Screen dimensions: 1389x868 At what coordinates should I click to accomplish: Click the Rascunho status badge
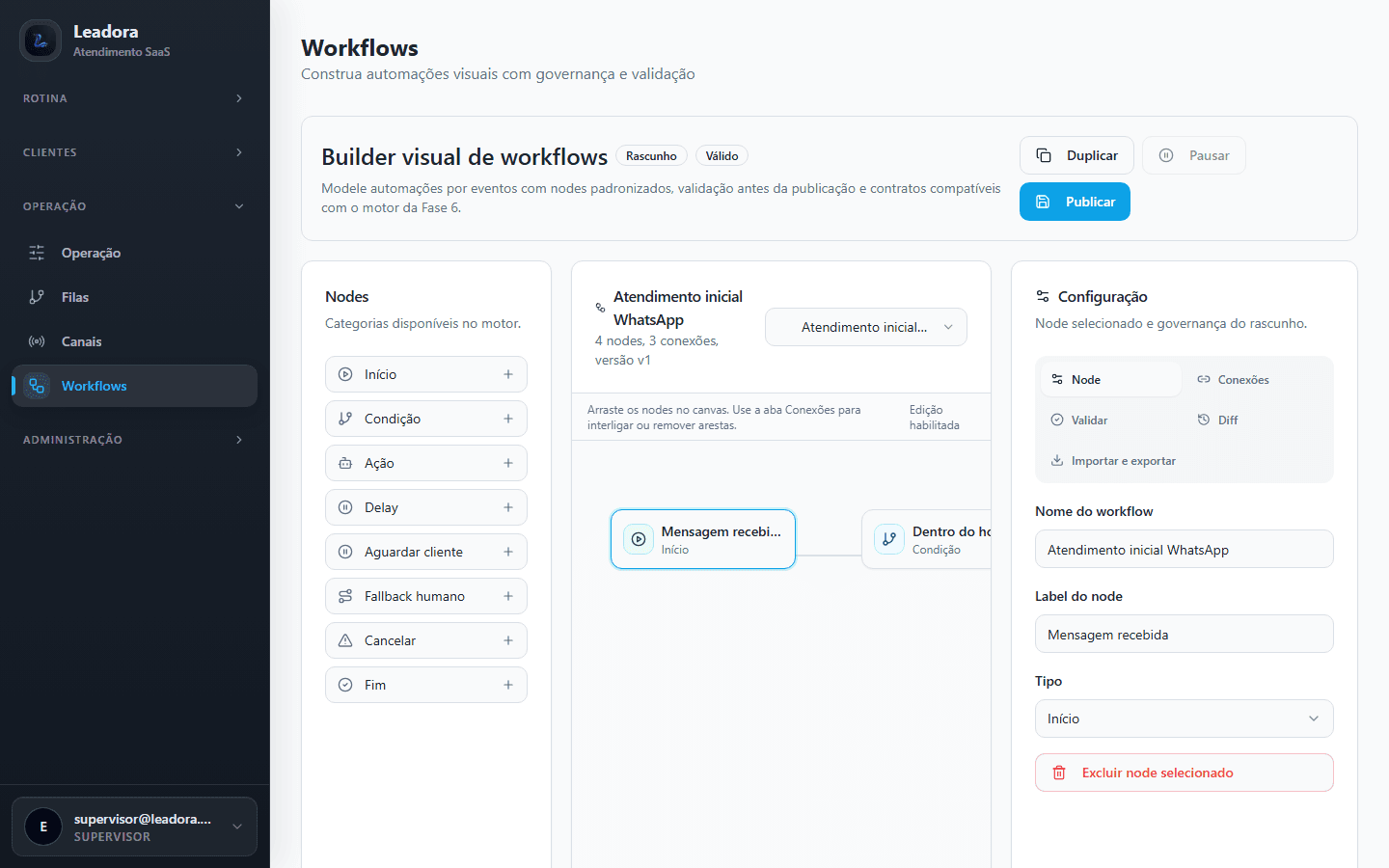pos(651,155)
